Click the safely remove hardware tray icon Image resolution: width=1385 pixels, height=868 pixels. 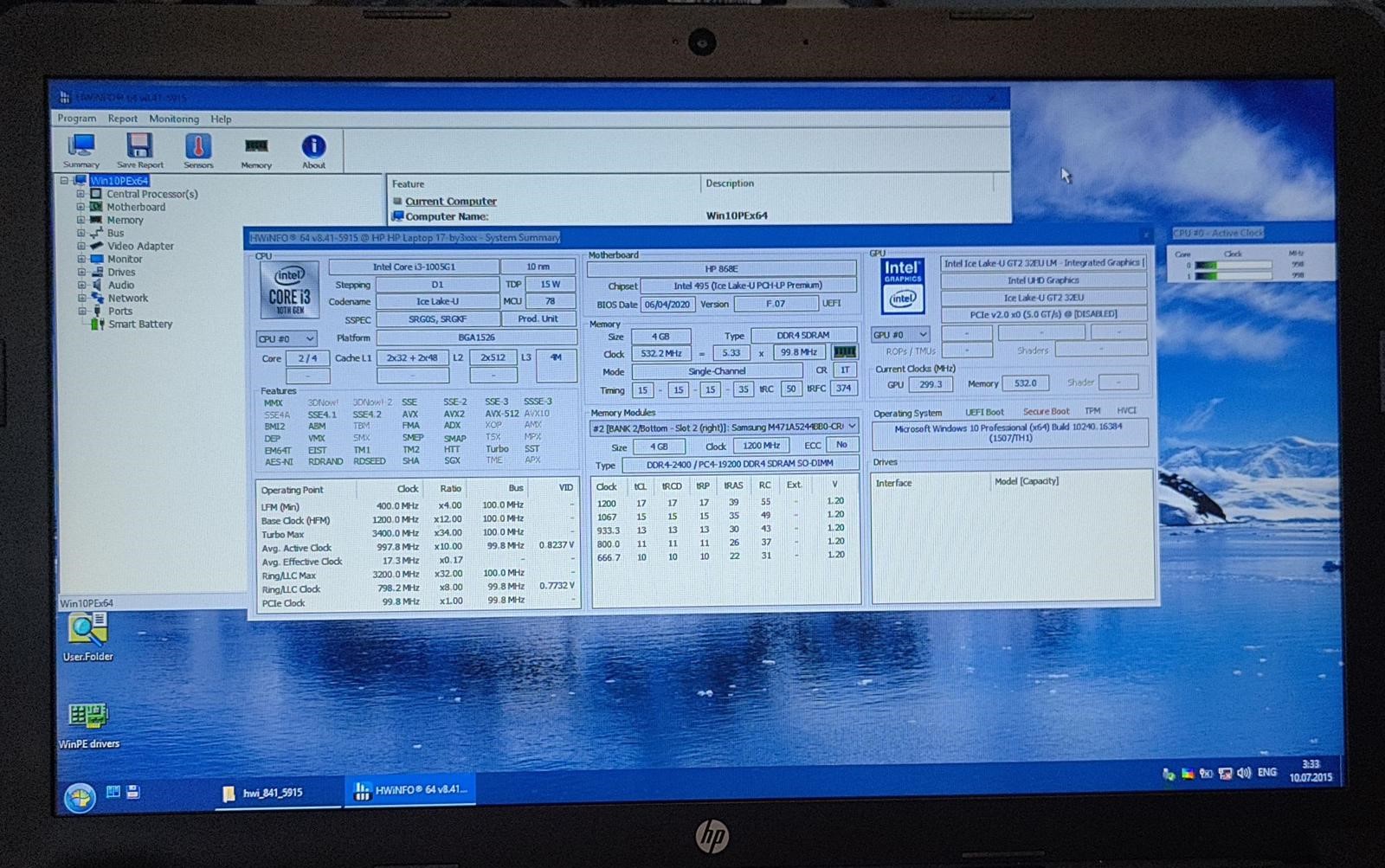1169,774
